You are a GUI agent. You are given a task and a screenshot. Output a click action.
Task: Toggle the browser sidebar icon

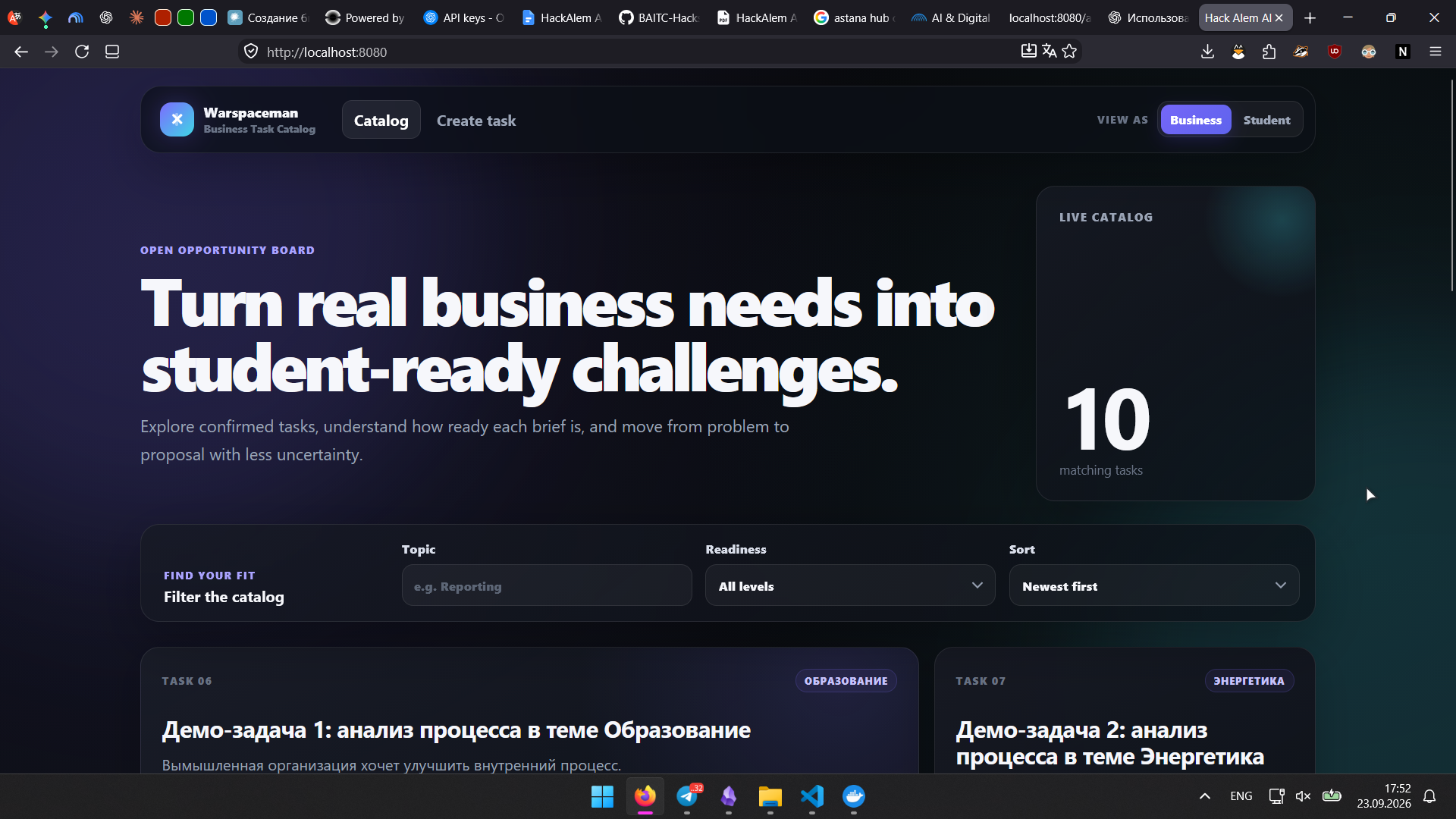(112, 52)
